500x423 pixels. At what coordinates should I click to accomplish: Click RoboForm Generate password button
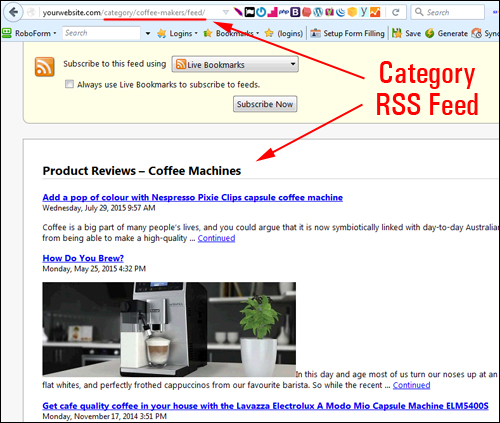coord(447,33)
